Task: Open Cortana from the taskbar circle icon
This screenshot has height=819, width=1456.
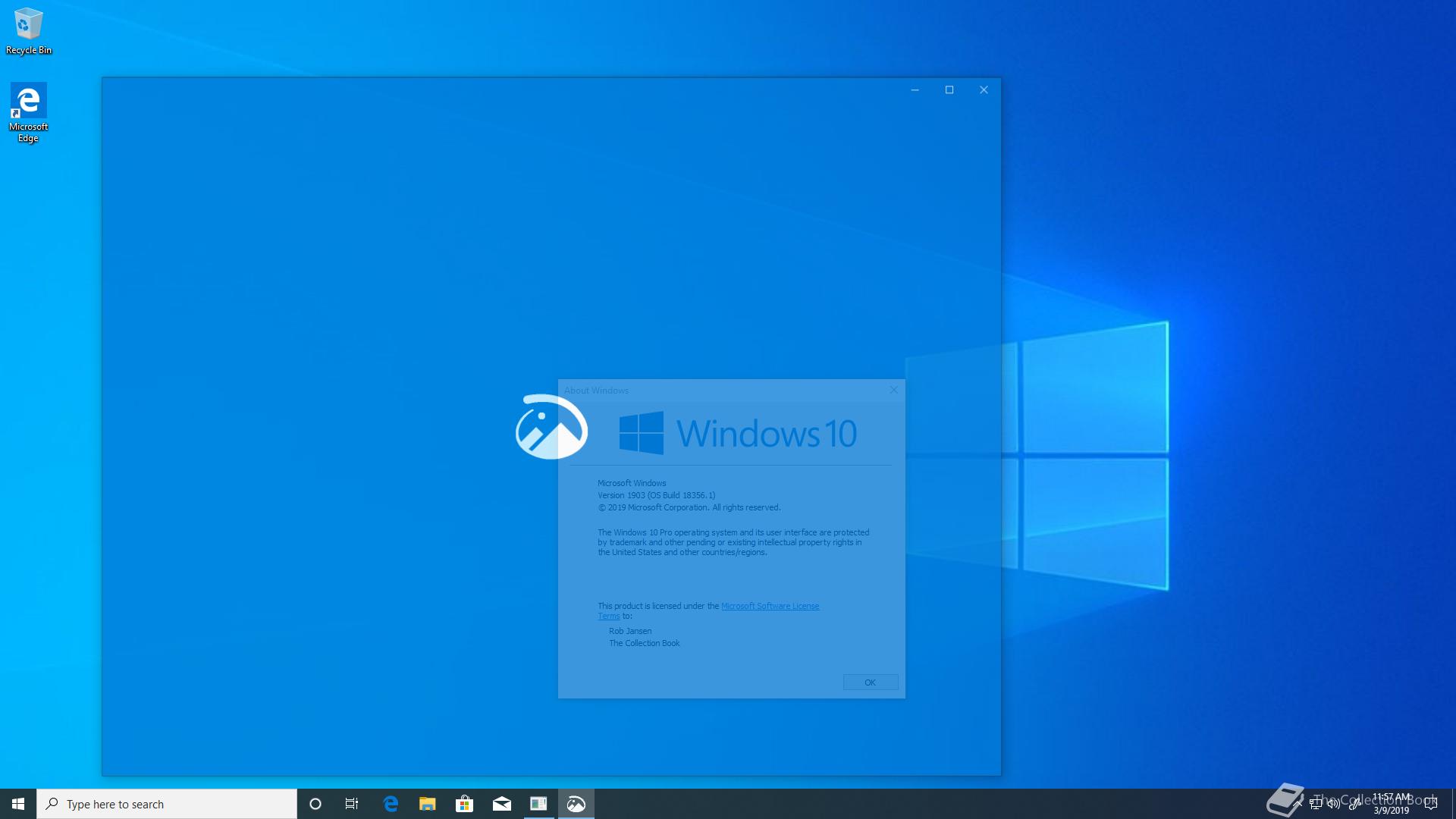Action: point(315,804)
